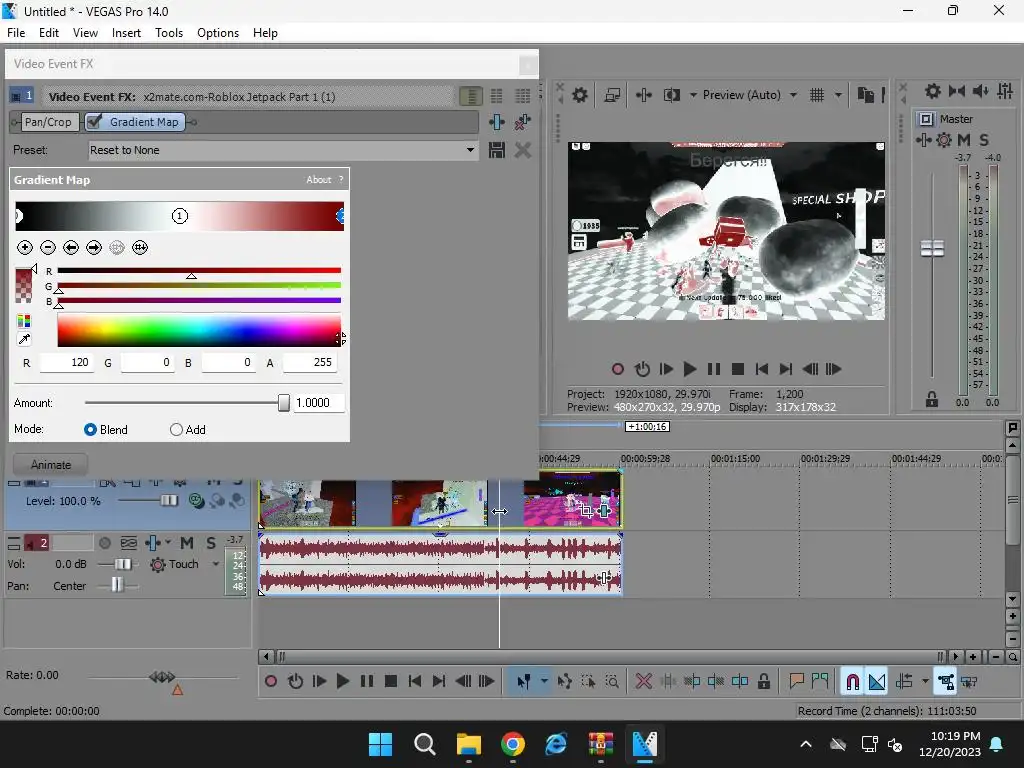Select the Pan/Crop chain button
Viewport: 1024px width, 768px height.
point(48,122)
